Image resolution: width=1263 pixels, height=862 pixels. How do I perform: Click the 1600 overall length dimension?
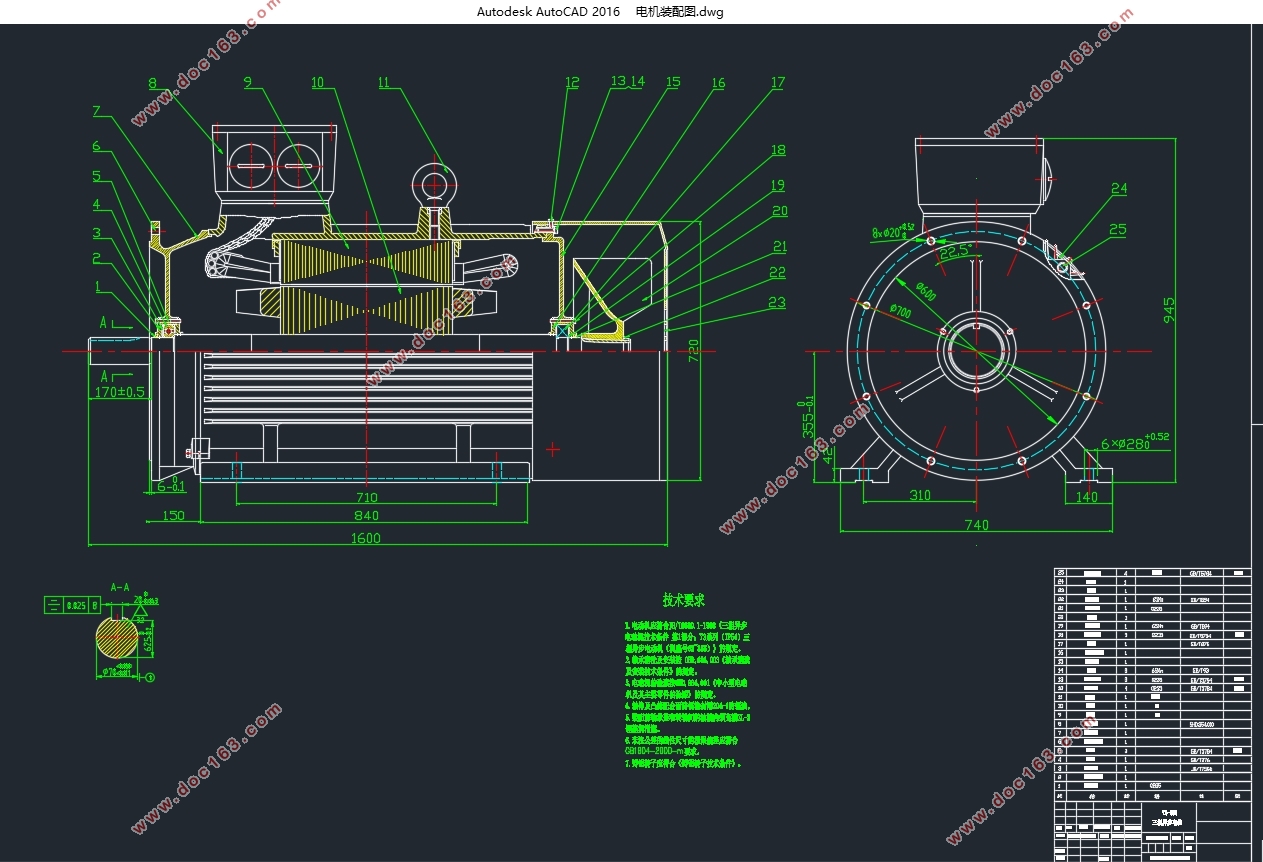[x=366, y=538]
